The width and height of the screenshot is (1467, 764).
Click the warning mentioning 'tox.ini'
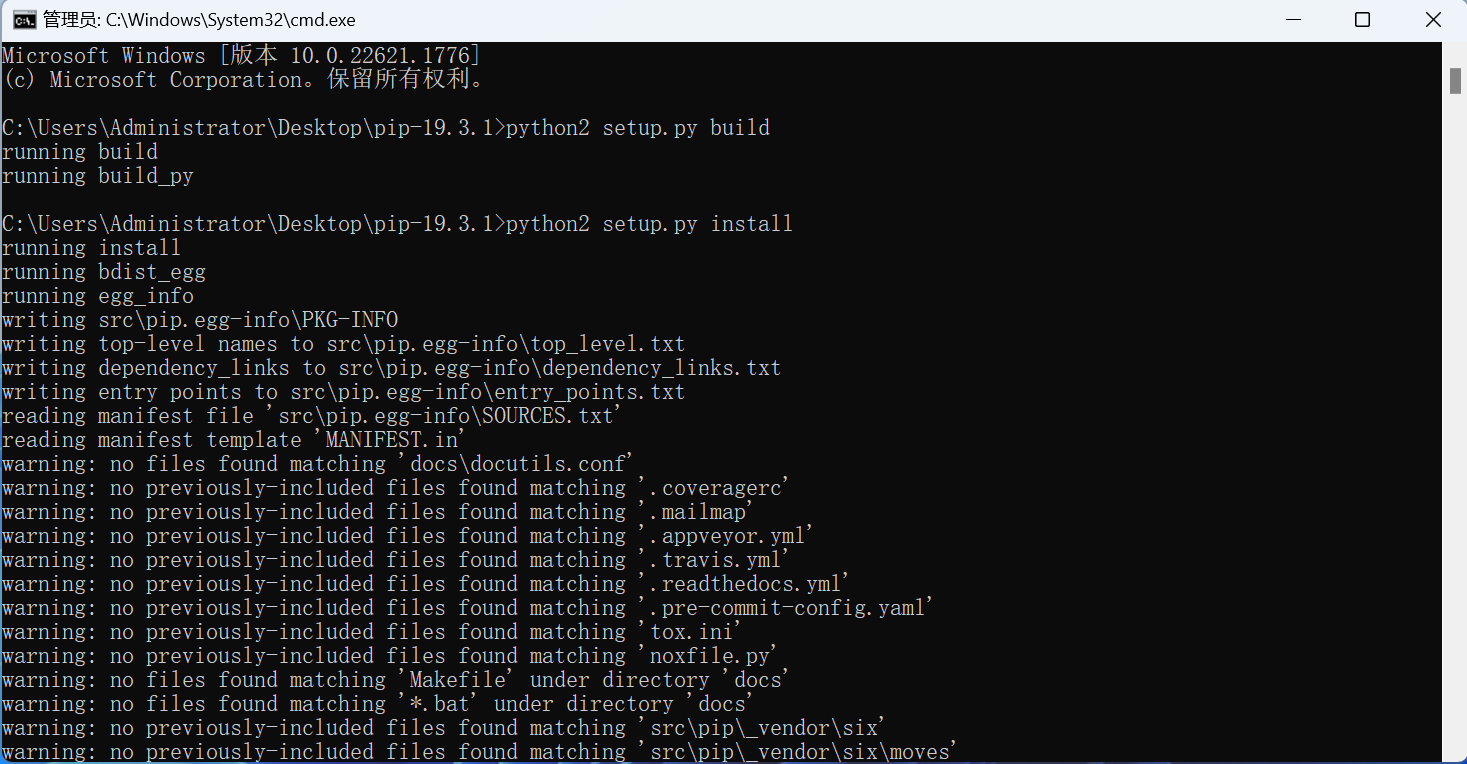pos(372,632)
